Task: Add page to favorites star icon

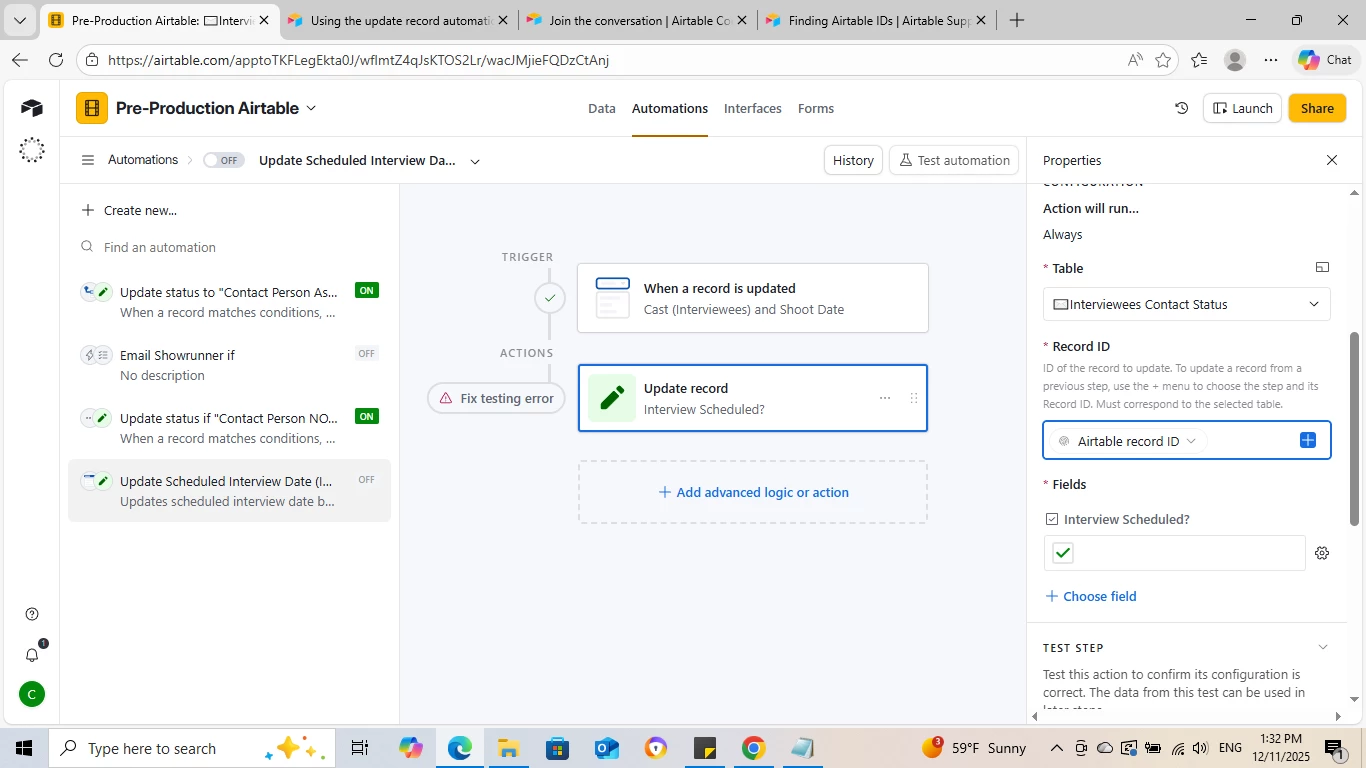Action: tap(1163, 60)
